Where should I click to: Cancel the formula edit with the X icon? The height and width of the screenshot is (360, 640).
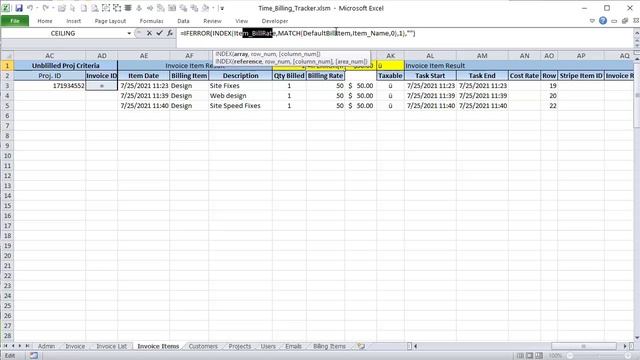point(149,33)
